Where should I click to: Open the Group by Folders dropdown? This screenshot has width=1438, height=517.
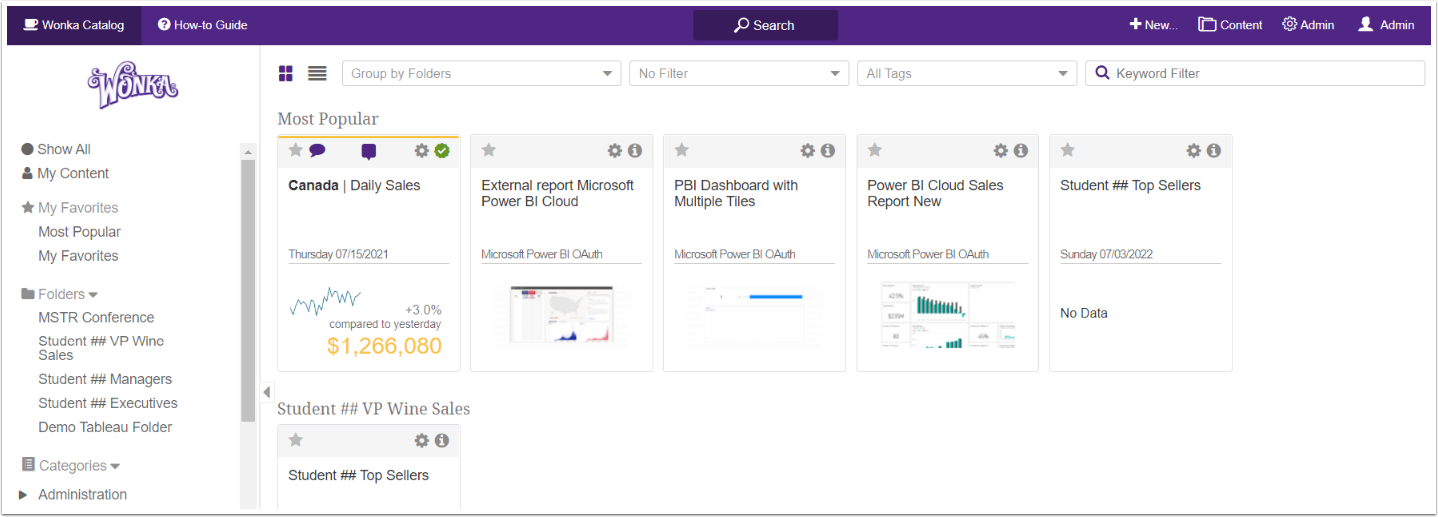pyautogui.click(x=481, y=73)
